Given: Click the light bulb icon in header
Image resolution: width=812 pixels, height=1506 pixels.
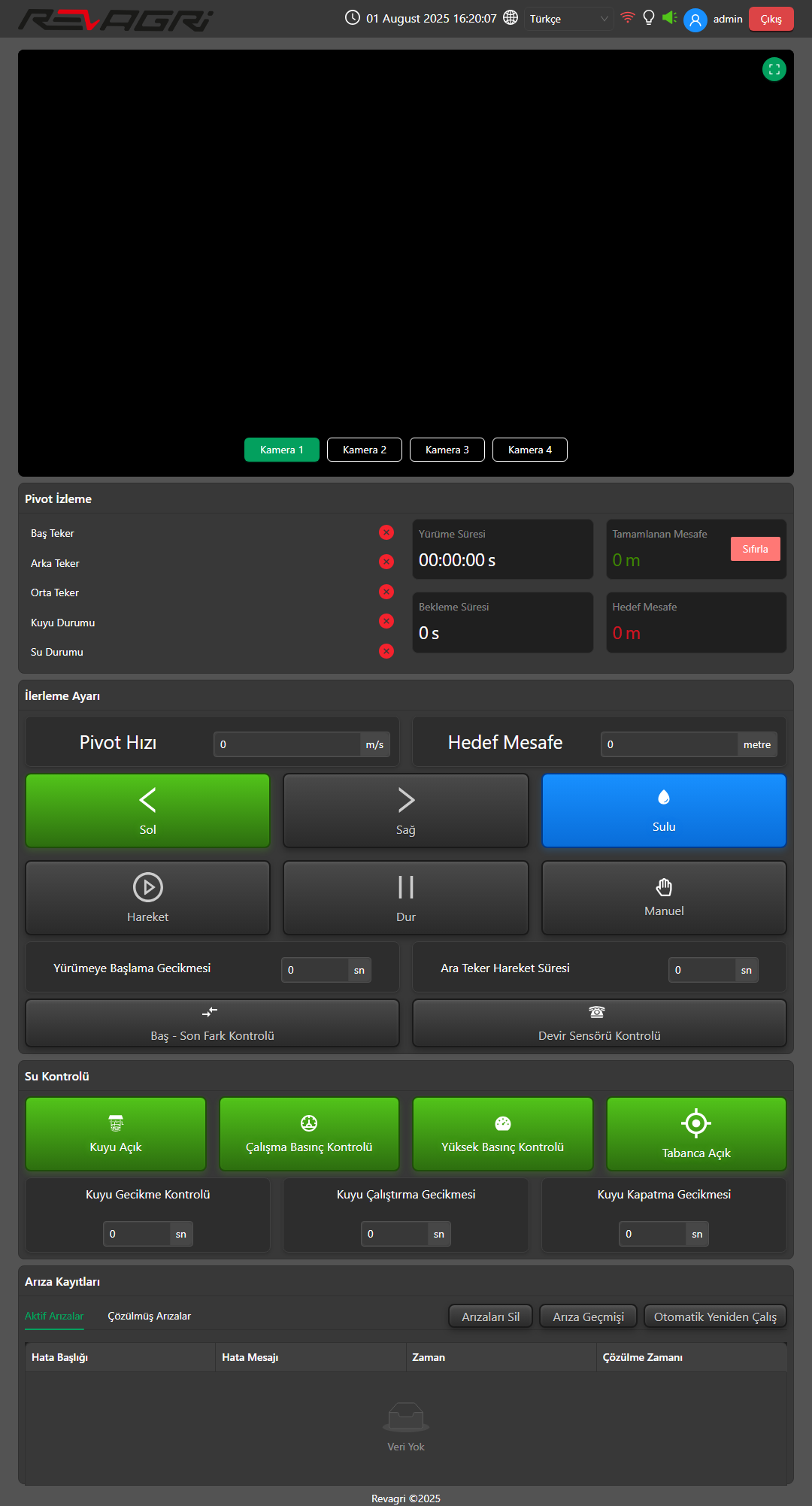Looking at the screenshot, I should pyautogui.click(x=649, y=17).
